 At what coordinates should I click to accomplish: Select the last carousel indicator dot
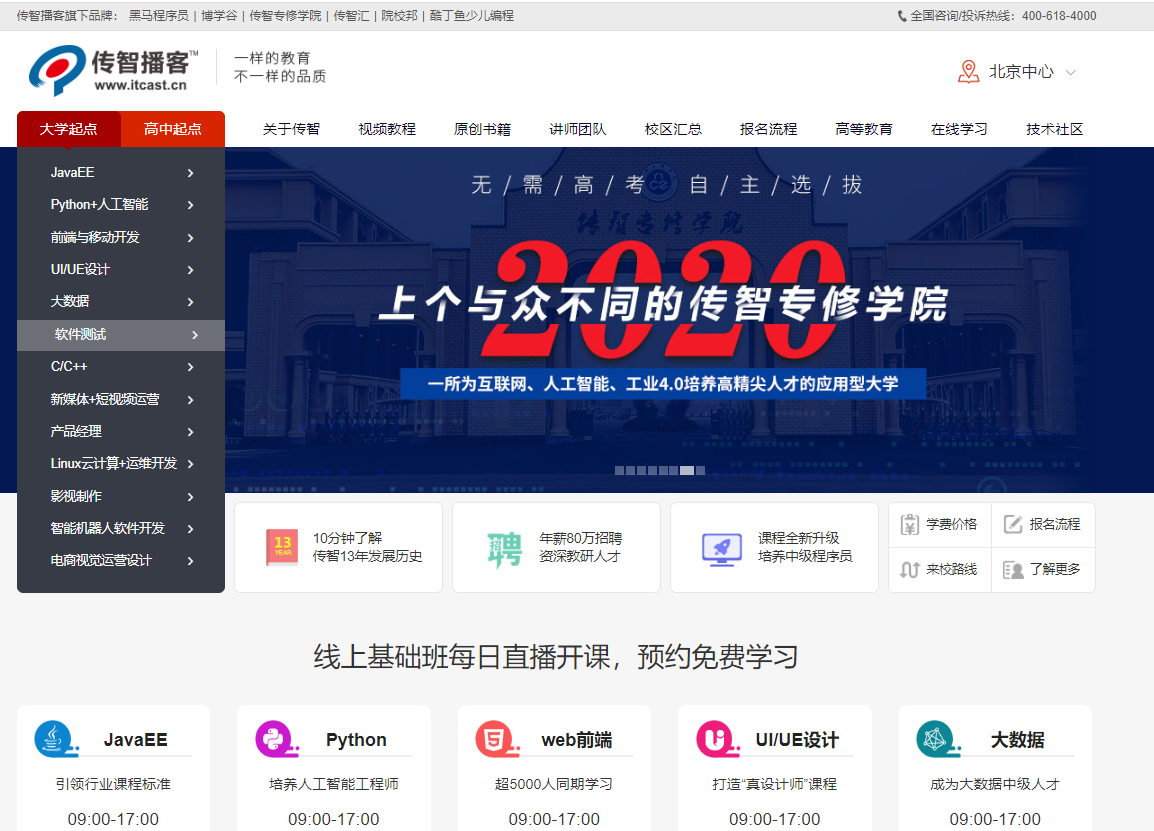coord(701,470)
